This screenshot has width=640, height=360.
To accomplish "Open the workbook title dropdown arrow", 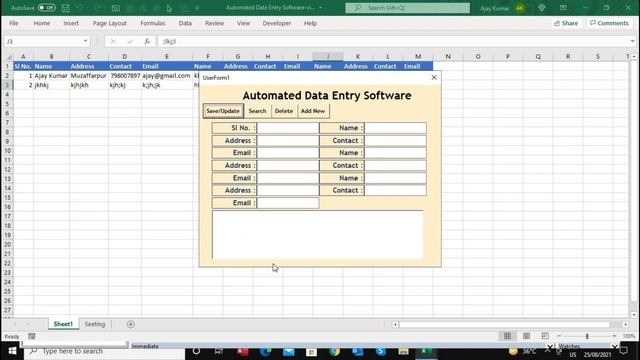I will point(320,8).
